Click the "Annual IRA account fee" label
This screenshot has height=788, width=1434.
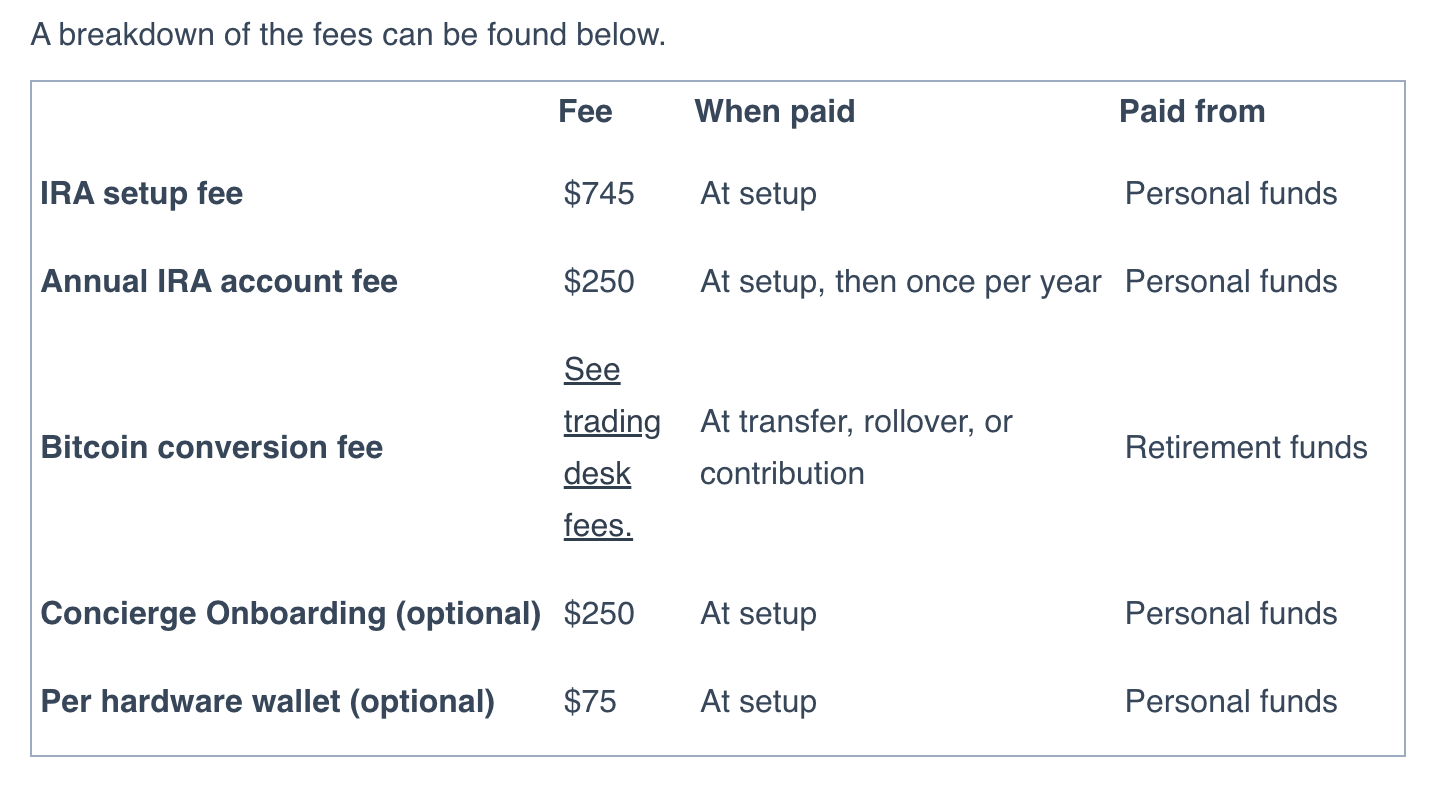(219, 281)
